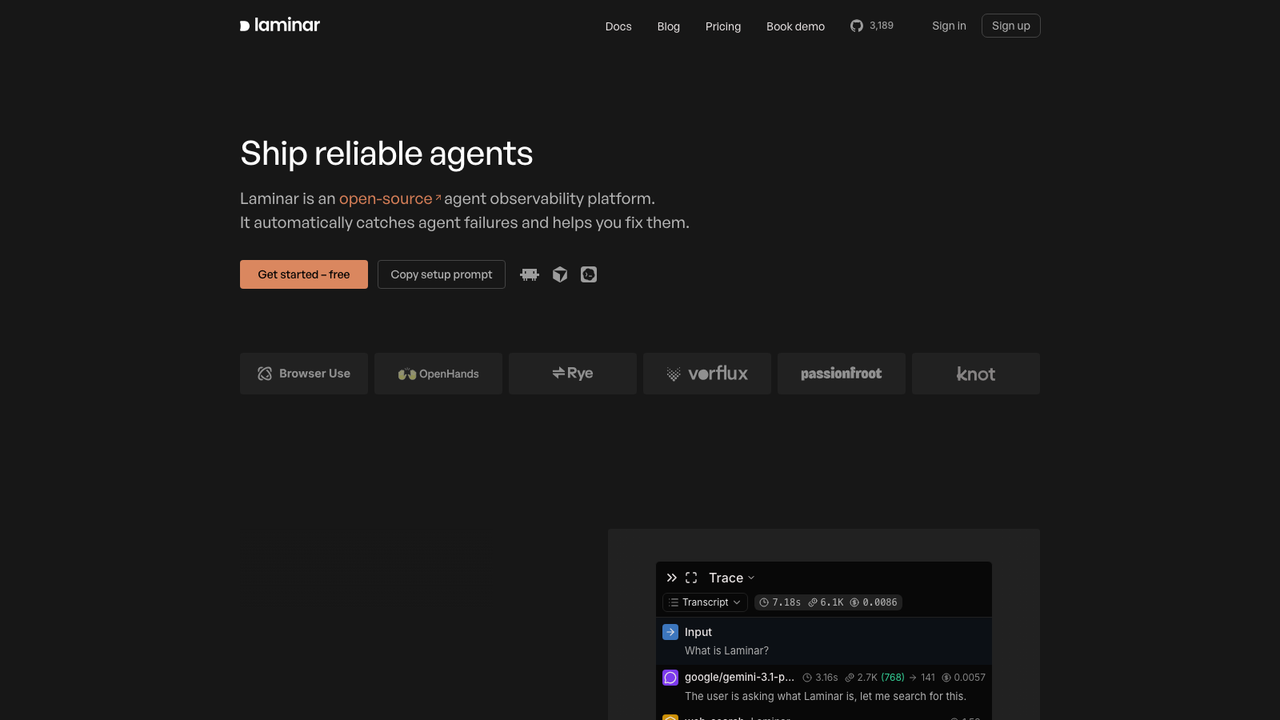Click the 0.0086 cost stat
The image size is (1280, 720).
pos(873,602)
